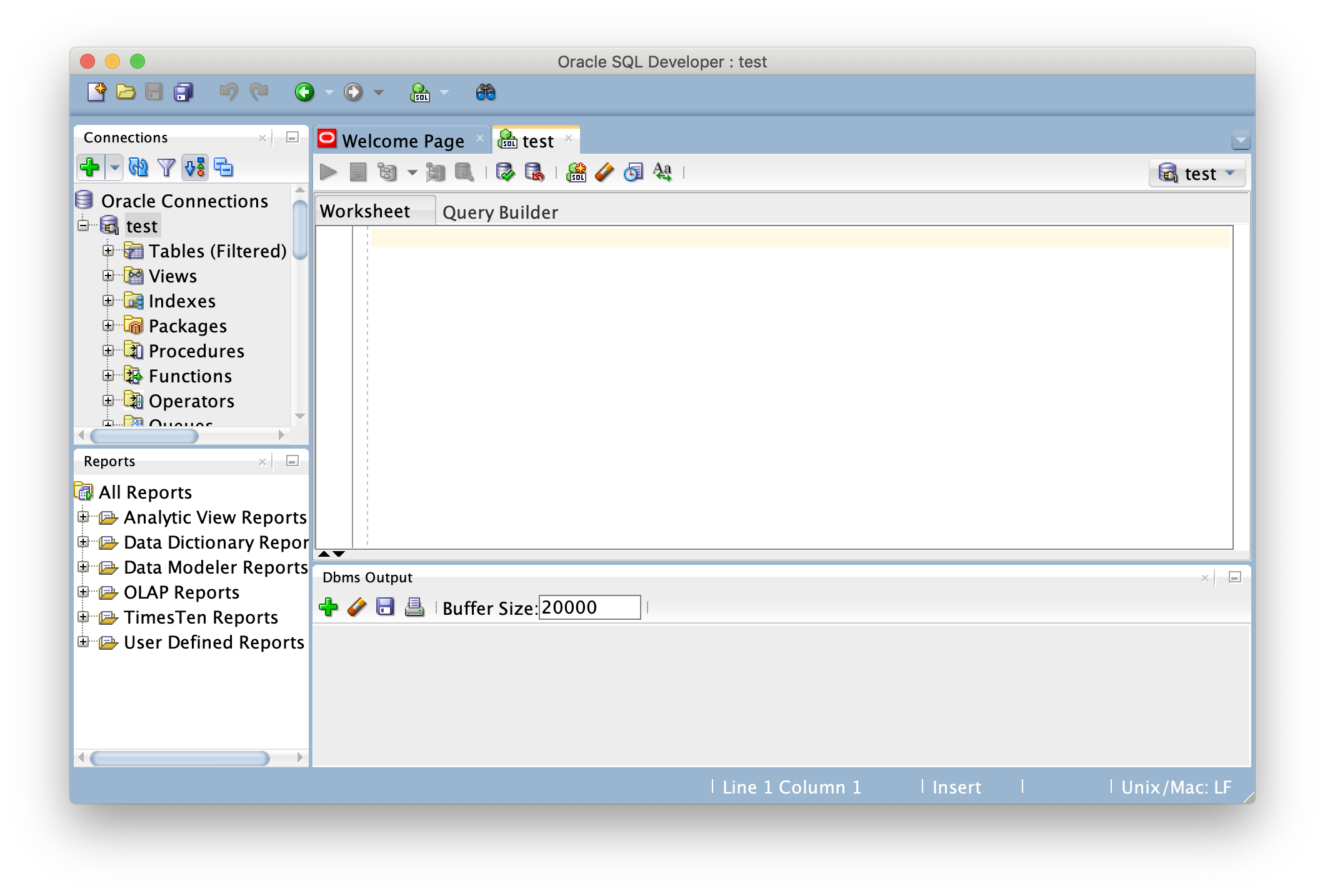This screenshot has height=896, width=1325.
Task: Select the Procedures tree item
Action: 196,351
